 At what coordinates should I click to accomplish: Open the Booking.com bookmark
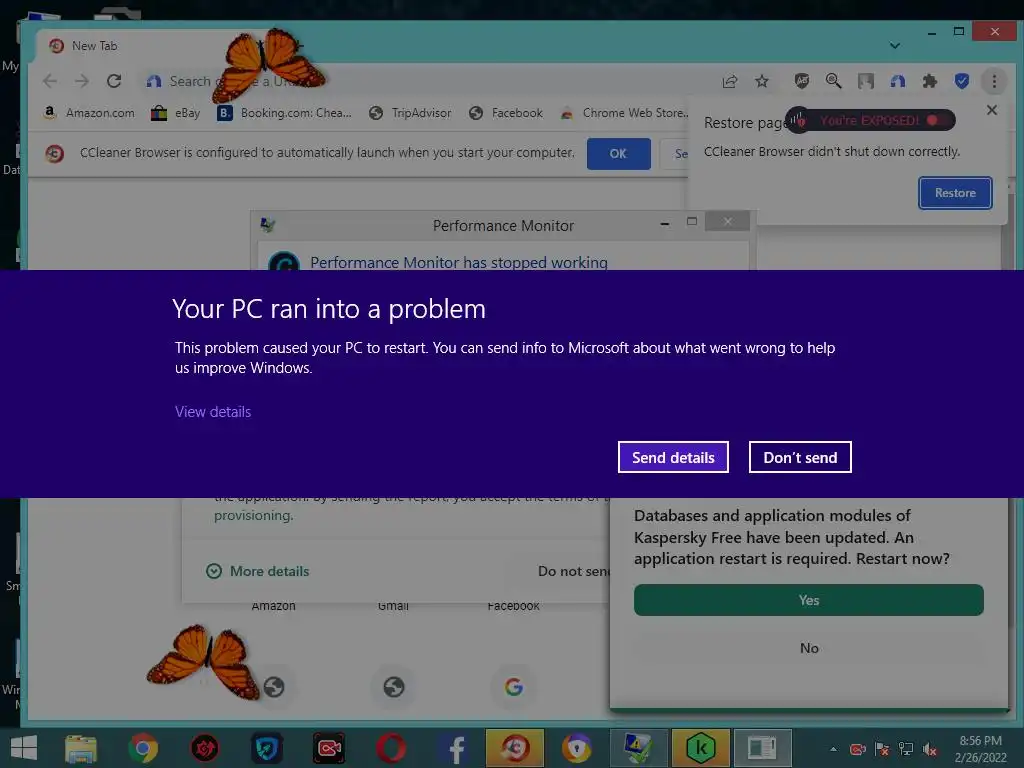(285, 113)
